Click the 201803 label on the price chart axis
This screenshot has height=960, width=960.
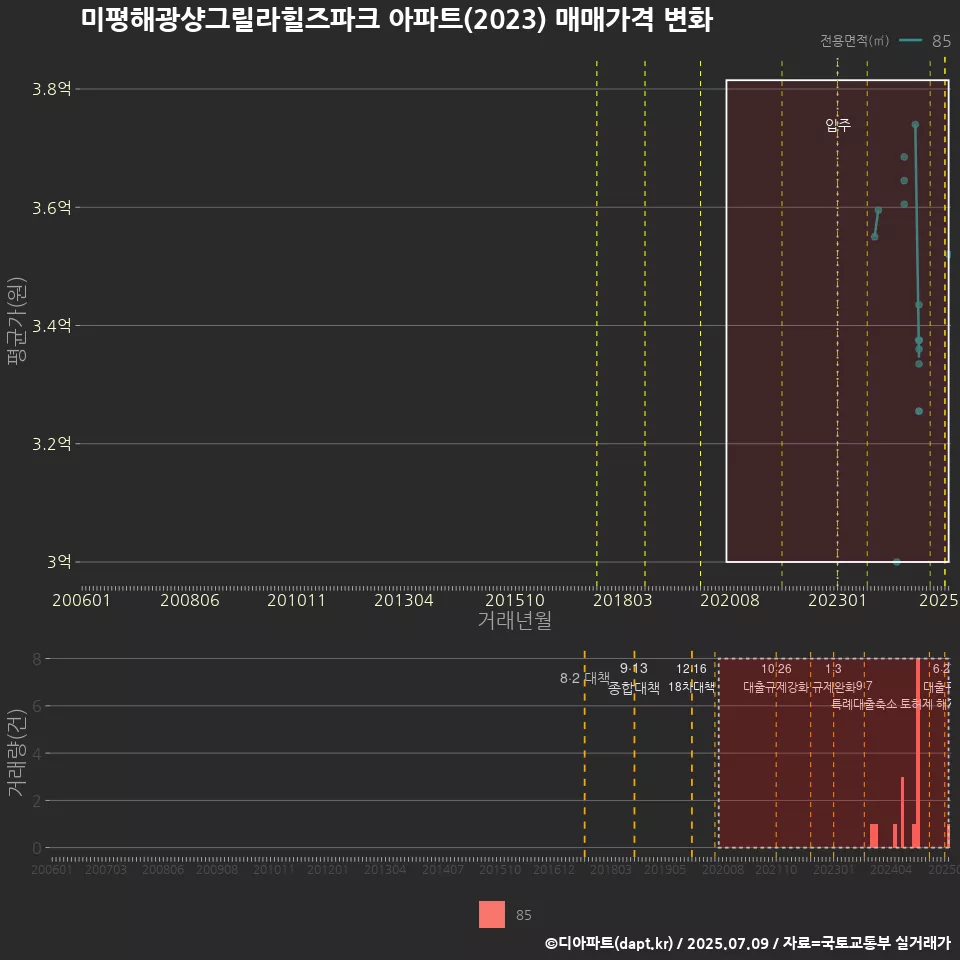point(622,600)
